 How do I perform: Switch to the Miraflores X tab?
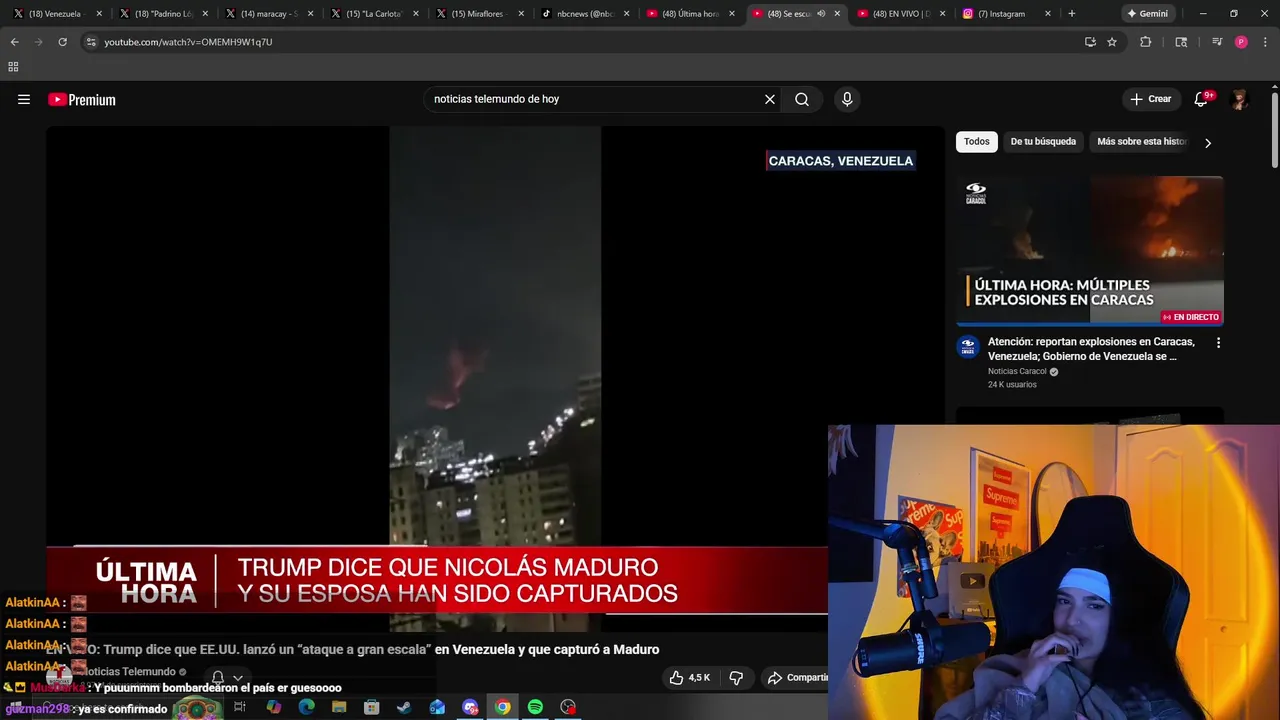478,14
